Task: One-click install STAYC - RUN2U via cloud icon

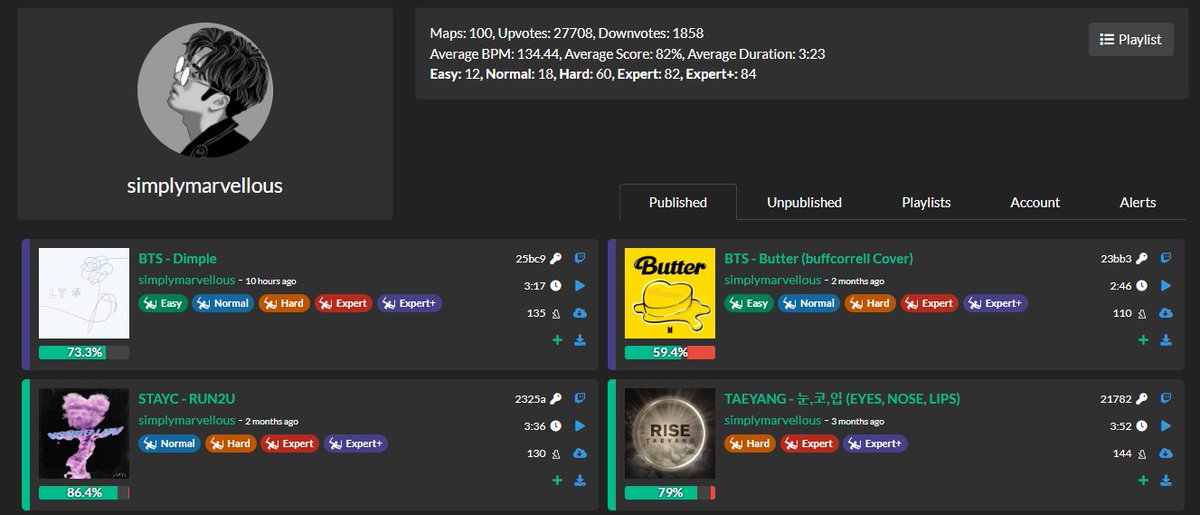Action: pos(580,453)
